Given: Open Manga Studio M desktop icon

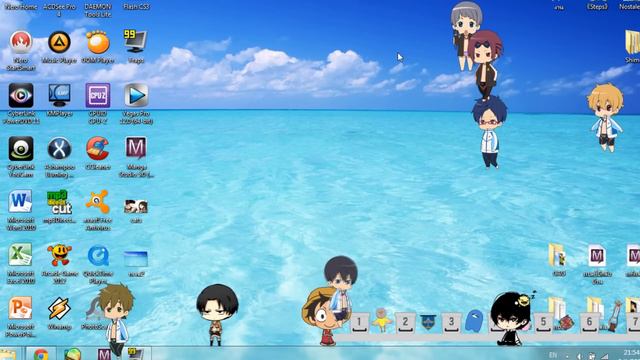Looking at the screenshot, I should click(136, 148).
